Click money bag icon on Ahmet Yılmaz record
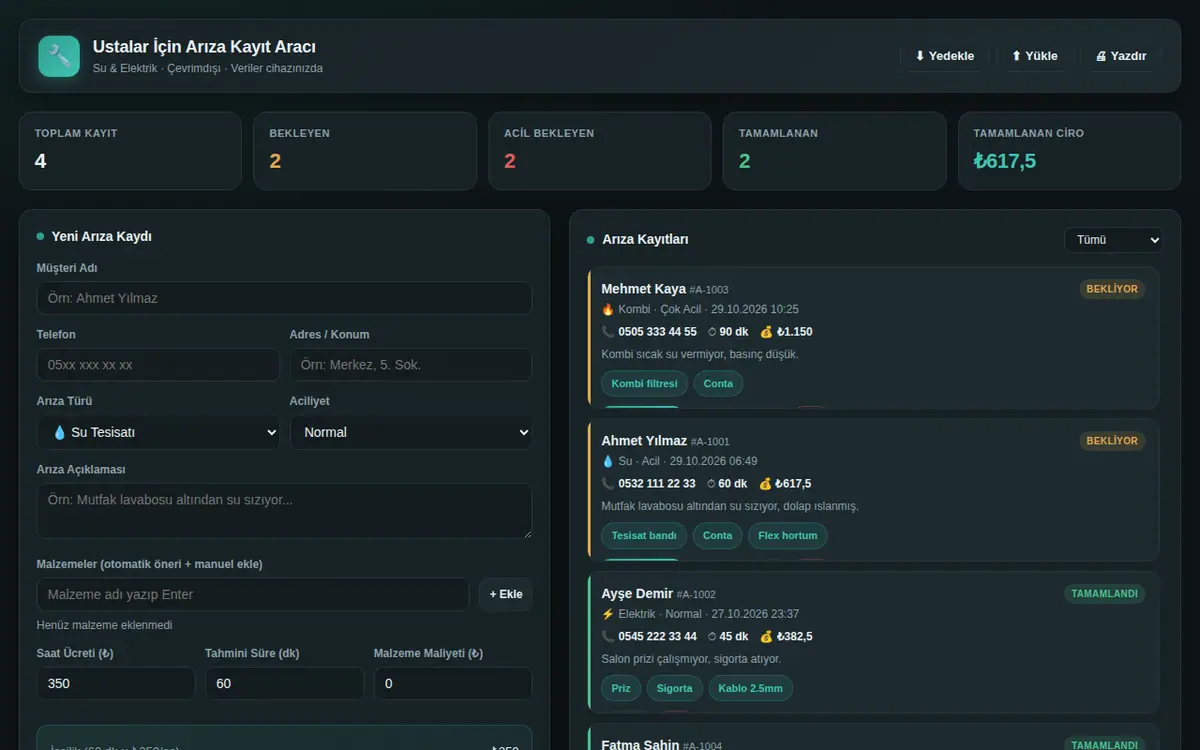 pos(766,483)
